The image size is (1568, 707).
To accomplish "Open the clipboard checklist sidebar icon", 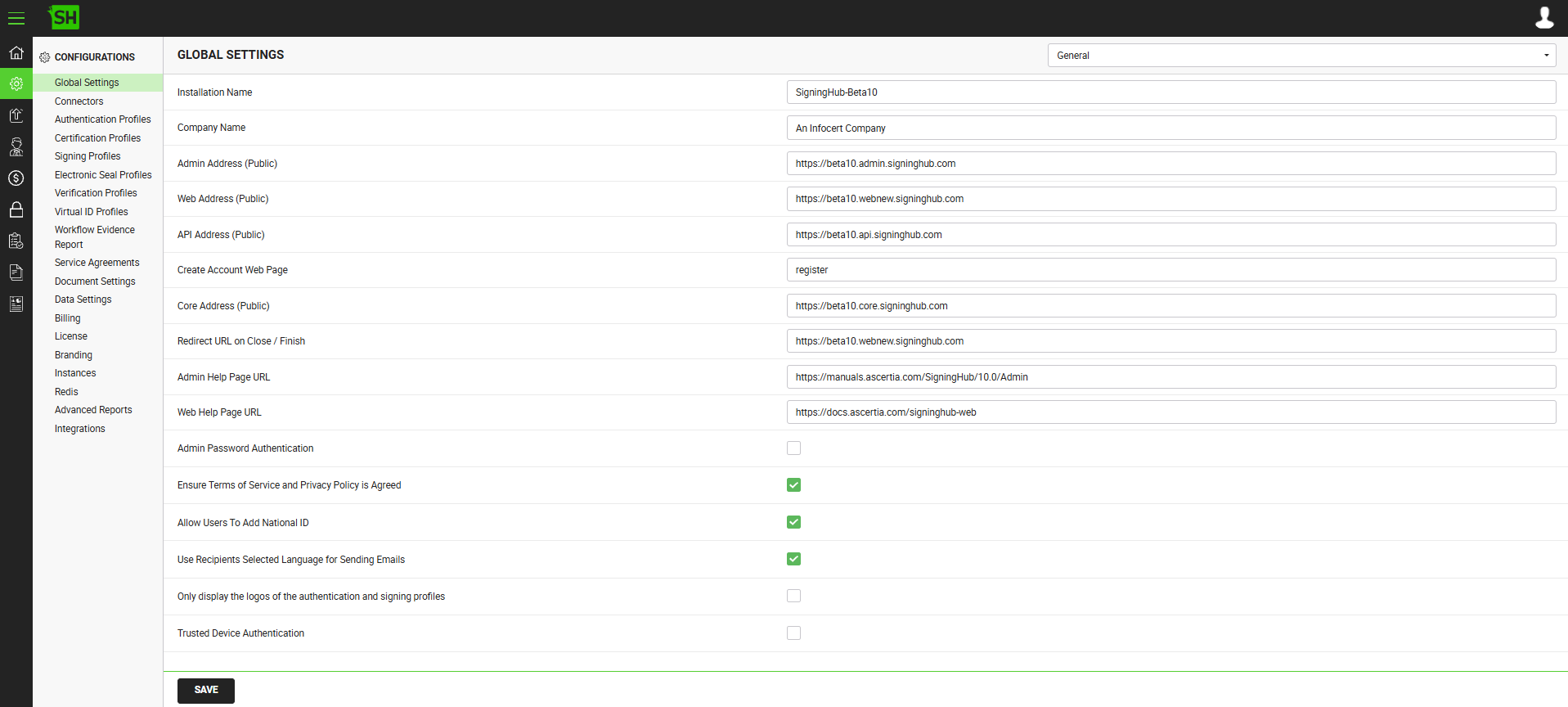I will [x=16, y=241].
